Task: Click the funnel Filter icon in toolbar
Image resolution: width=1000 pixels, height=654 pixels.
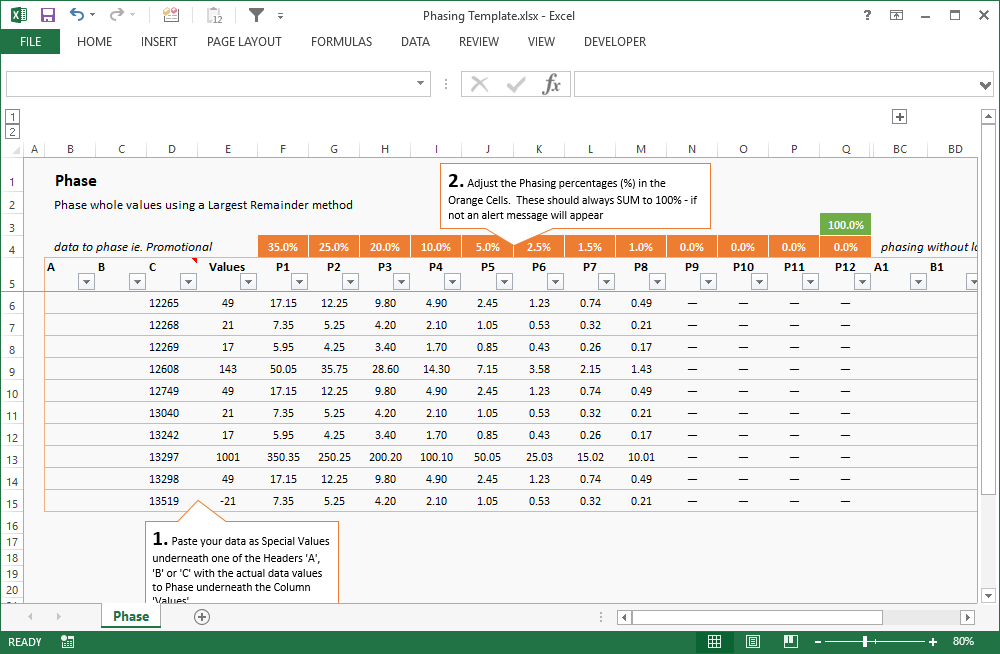Action: (257, 16)
